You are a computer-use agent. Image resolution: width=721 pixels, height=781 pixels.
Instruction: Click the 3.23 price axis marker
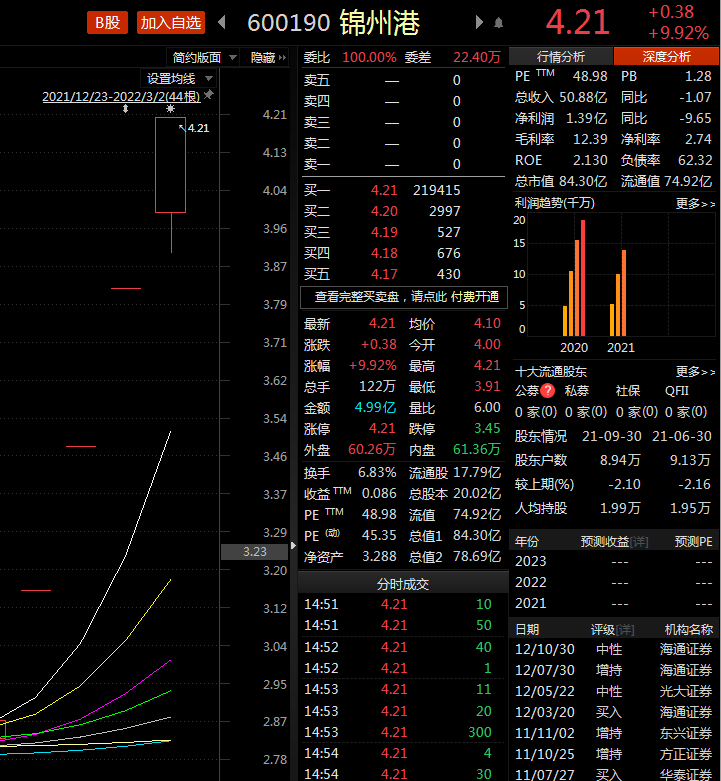[x=255, y=551]
